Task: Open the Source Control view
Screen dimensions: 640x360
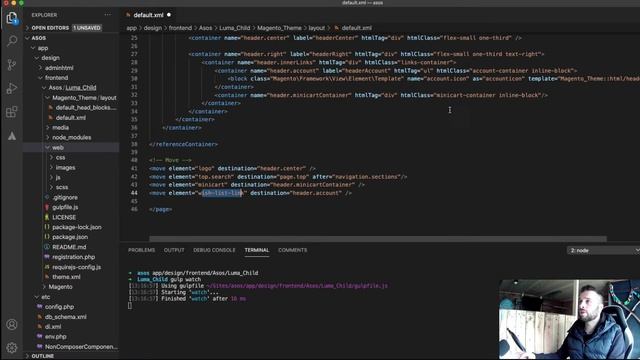Action: pos(12,64)
